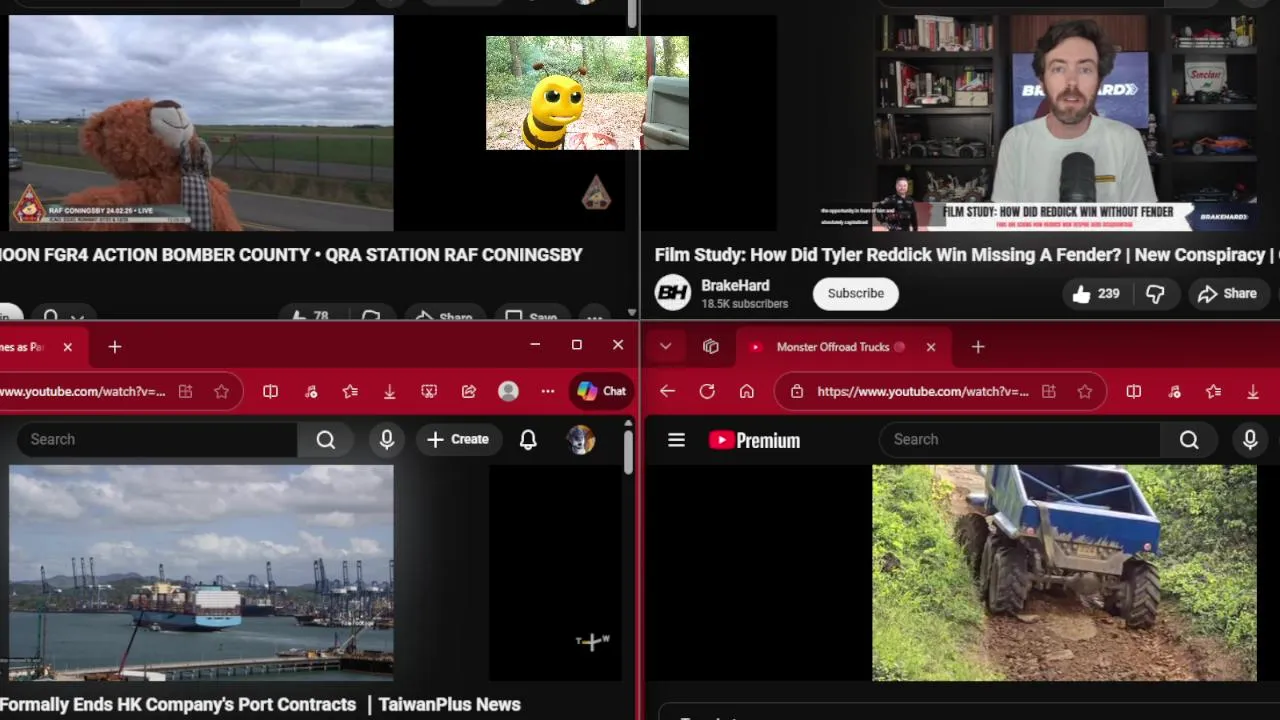
Task: Click search magnifier button in Monster Offroad window
Action: pyautogui.click(x=1189, y=439)
